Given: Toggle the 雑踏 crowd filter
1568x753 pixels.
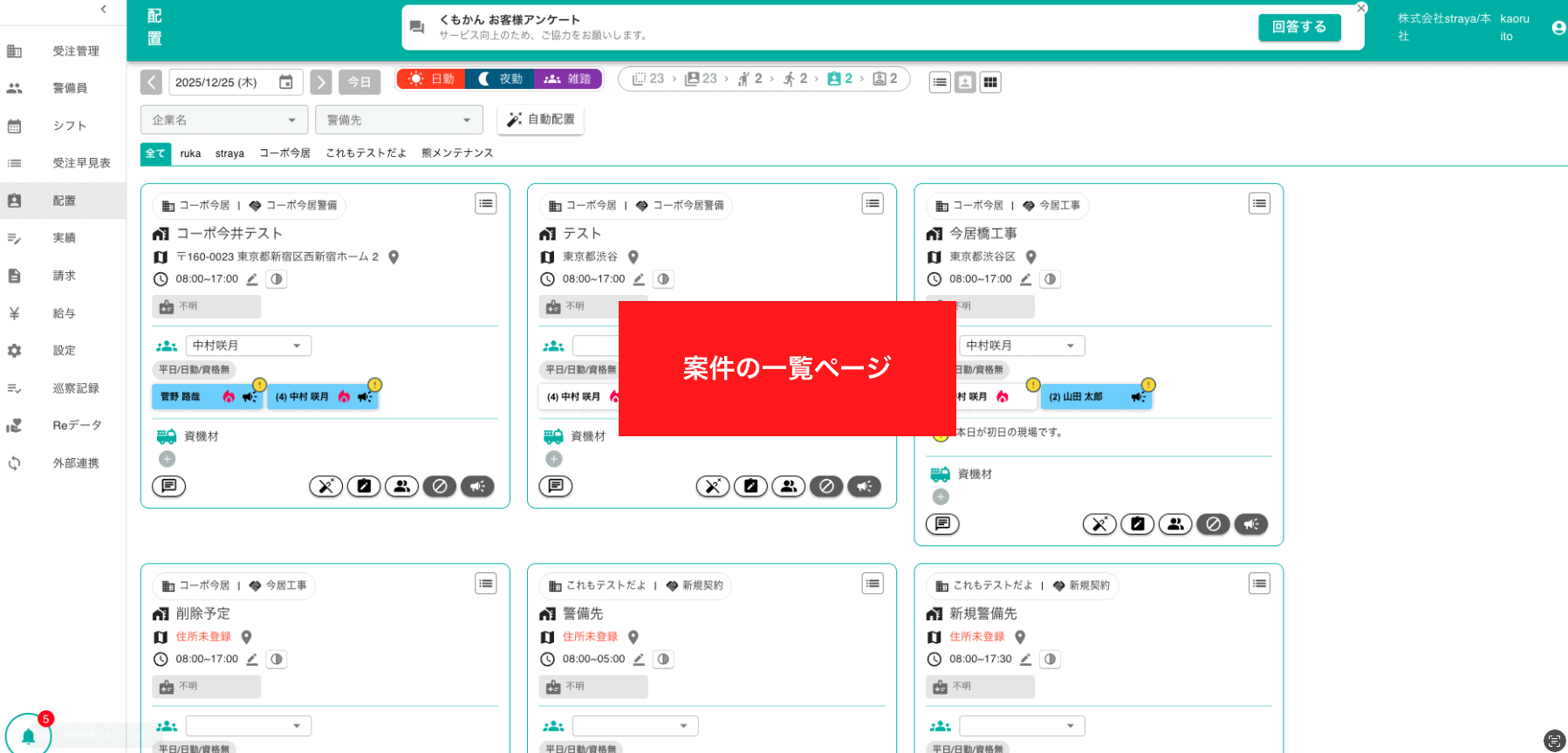Looking at the screenshot, I should (568, 79).
